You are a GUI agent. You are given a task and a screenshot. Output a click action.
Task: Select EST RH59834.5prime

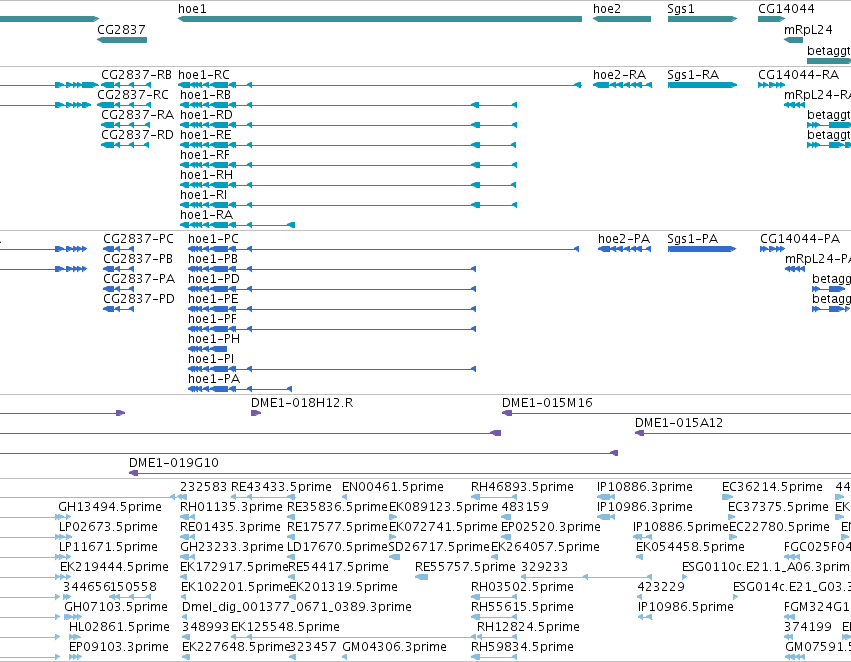[x=522, y=647]
